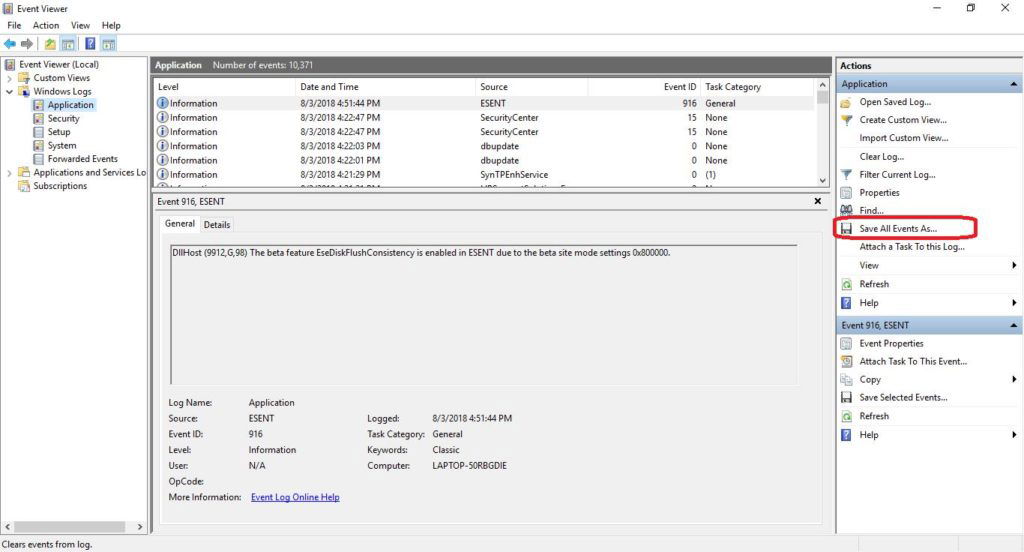Click the Save All Events floppy icon
Screen dimensions: 1024x552
(846, 229)
